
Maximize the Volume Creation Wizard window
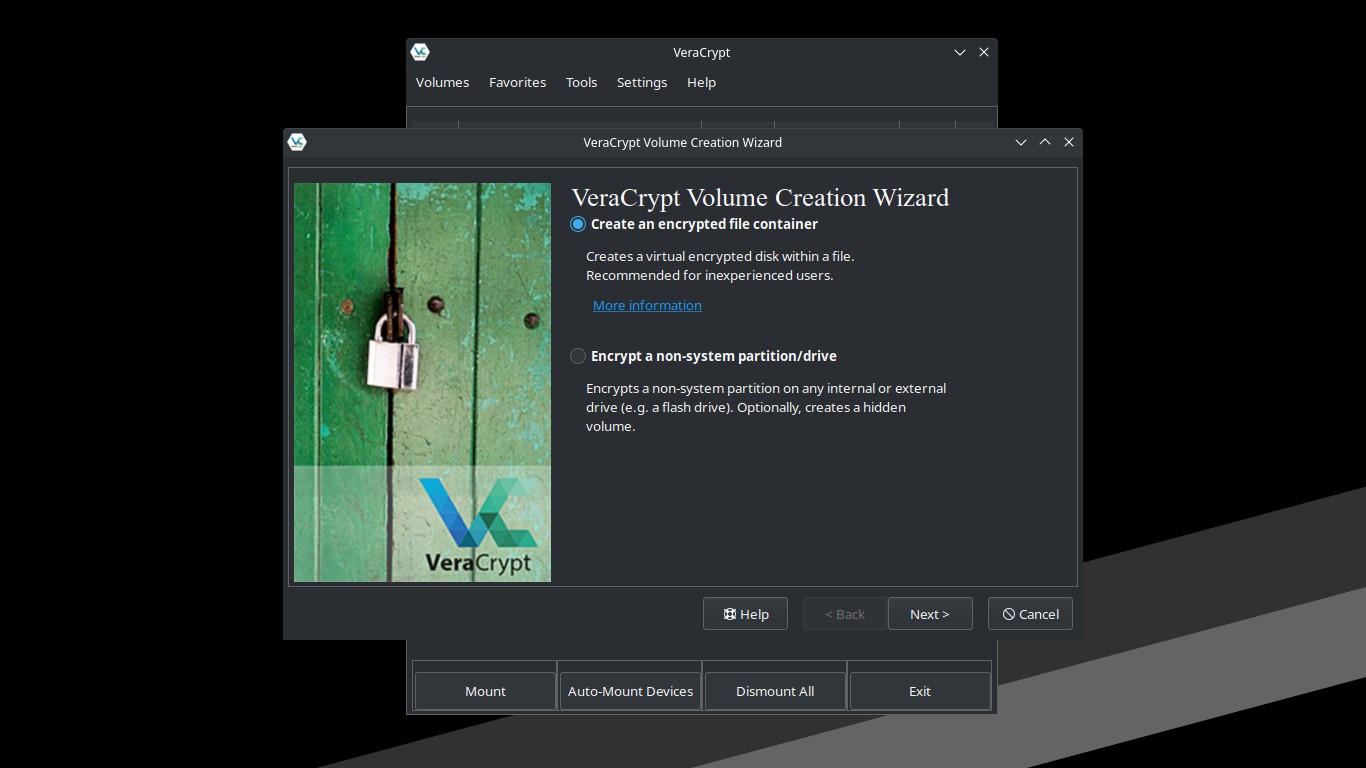pos(1045,142)
